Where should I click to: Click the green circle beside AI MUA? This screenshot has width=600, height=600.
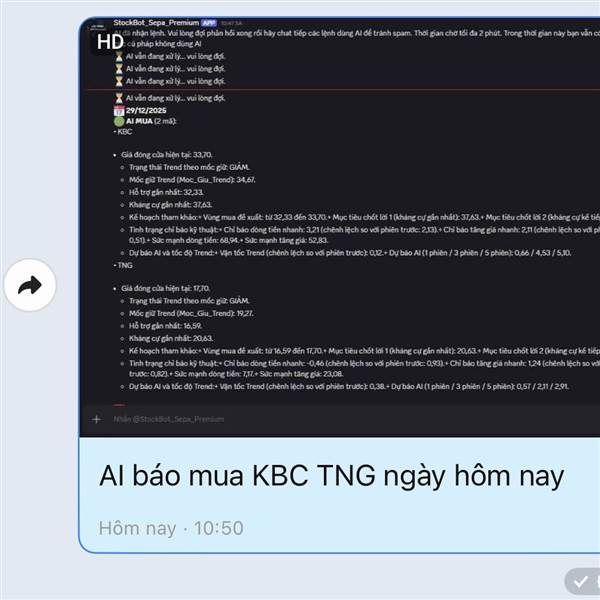[x=119, y=121]
